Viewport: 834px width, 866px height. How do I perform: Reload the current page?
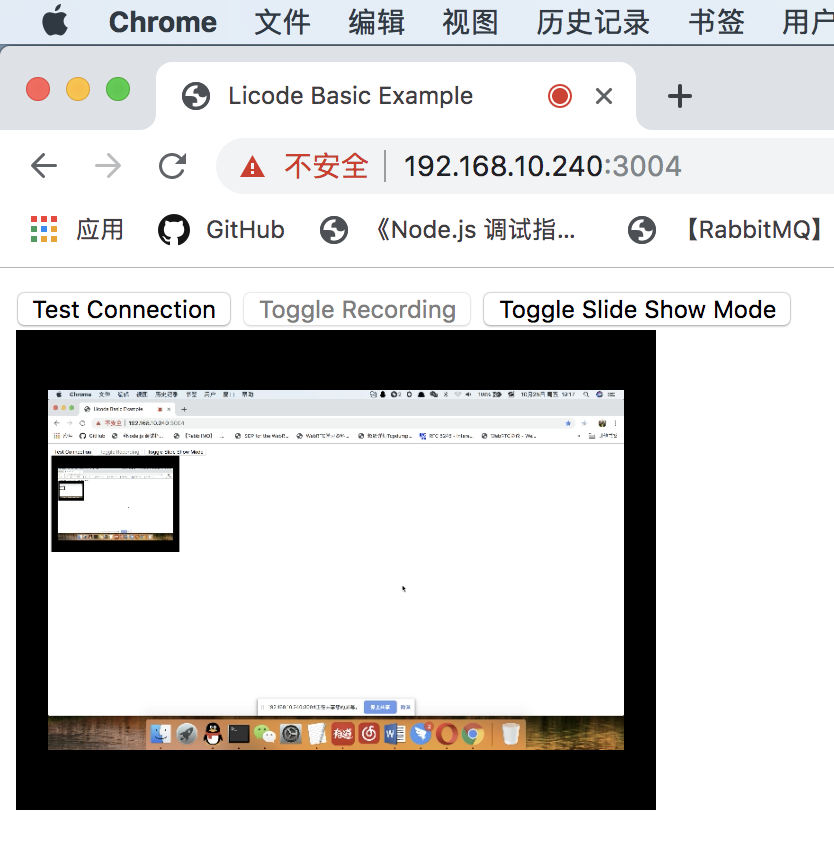point(172,166)
